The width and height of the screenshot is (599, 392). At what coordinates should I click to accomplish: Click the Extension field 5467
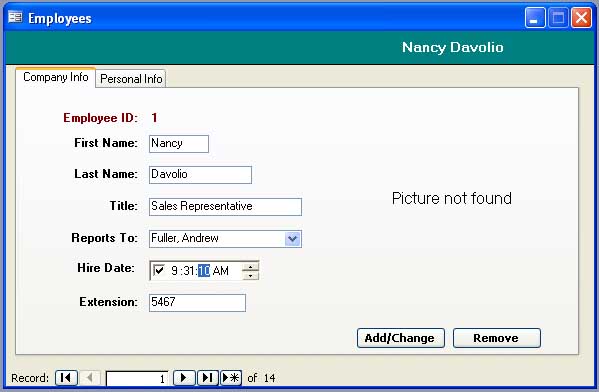(x=197, y=303)
